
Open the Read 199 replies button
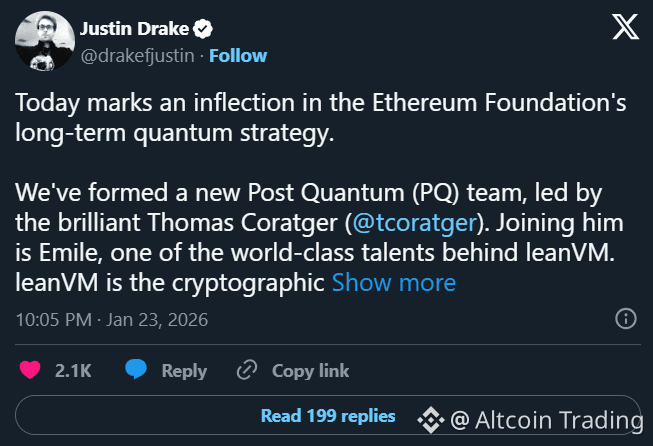pos(328,415)
